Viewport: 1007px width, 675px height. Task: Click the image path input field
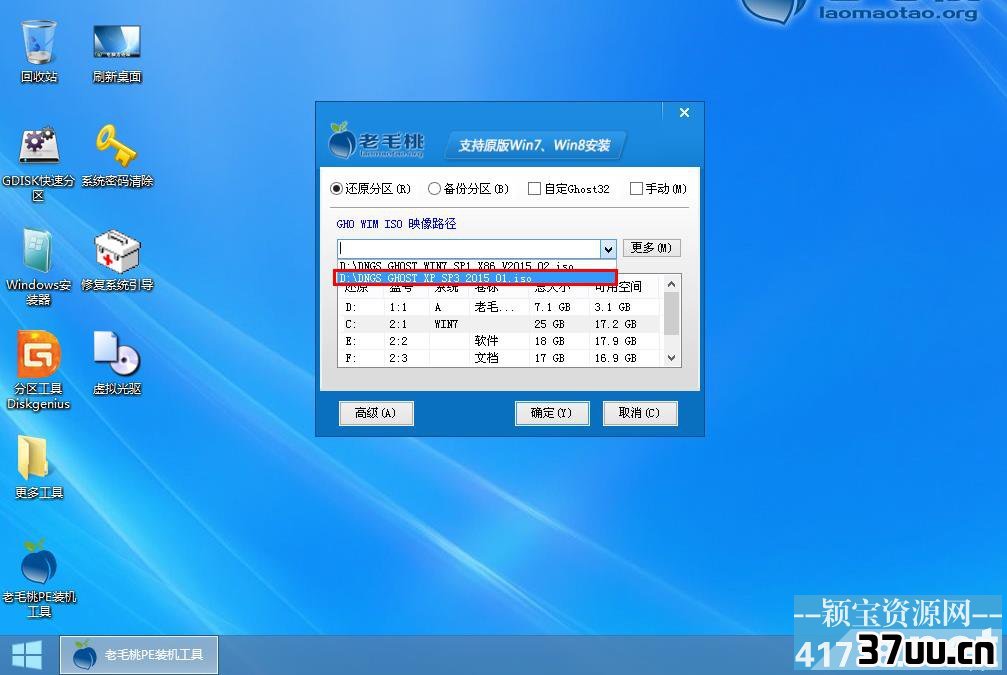(469, 248)
